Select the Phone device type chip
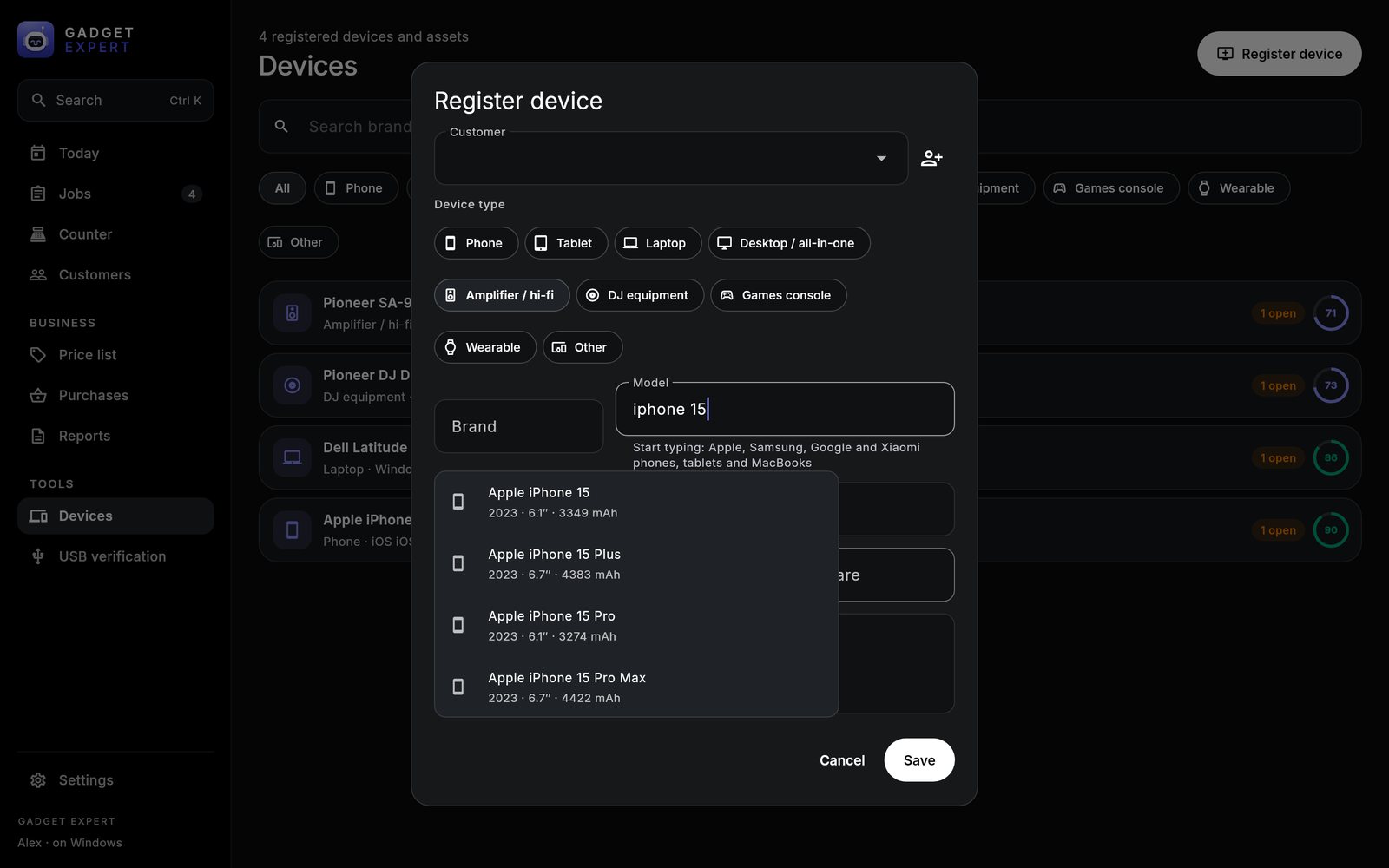The height and width of the screenshot is (868, 1389). [x=476, y=243]
